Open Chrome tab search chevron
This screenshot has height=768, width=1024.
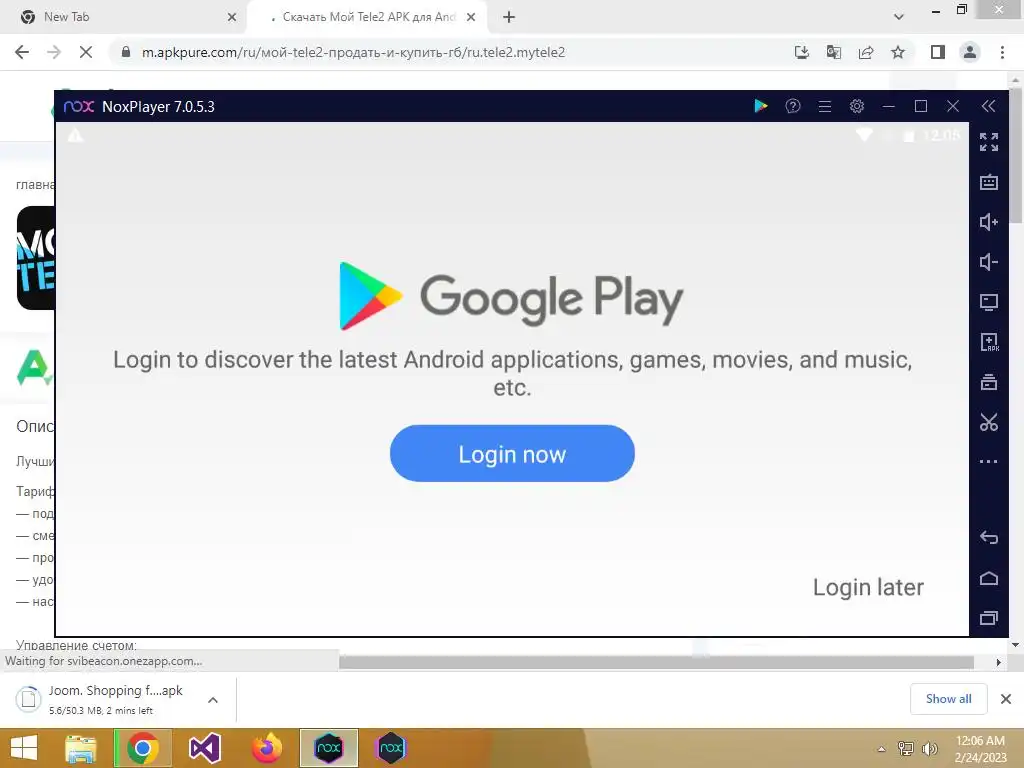(899, 17)
